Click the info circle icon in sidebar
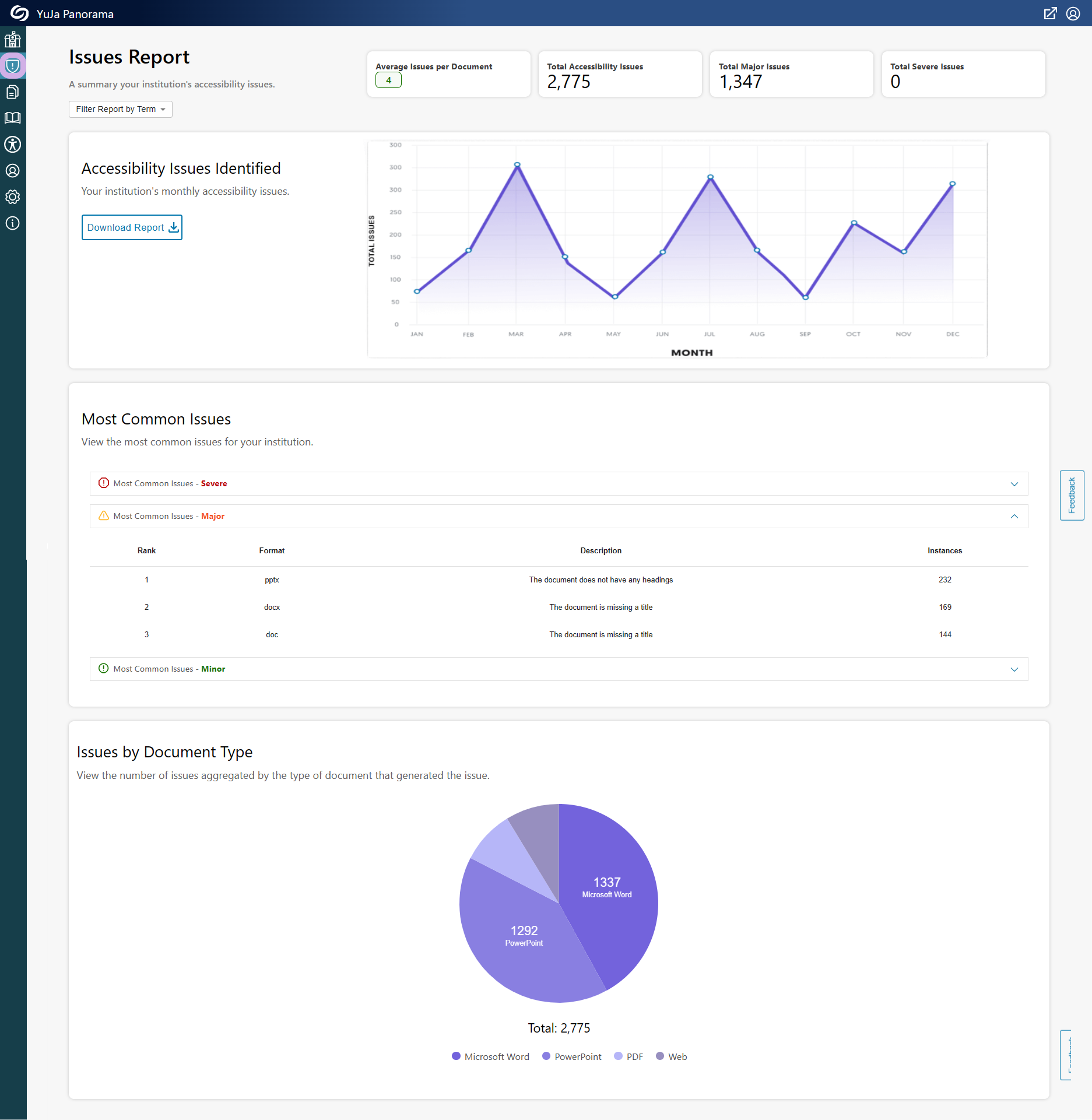The width and height of the screenshot is (1092, 1120). pyautogui.click(x=13, y=223)
